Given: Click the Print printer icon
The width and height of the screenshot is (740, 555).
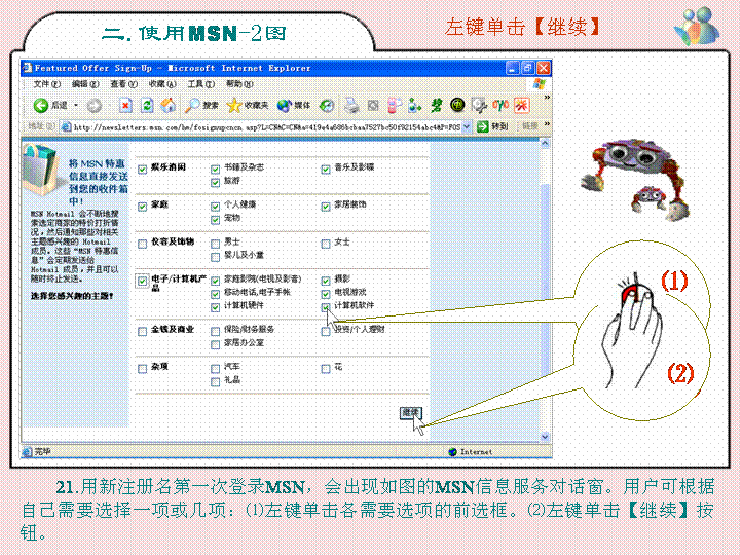Looking at the screenshot, I should [351, 105].
